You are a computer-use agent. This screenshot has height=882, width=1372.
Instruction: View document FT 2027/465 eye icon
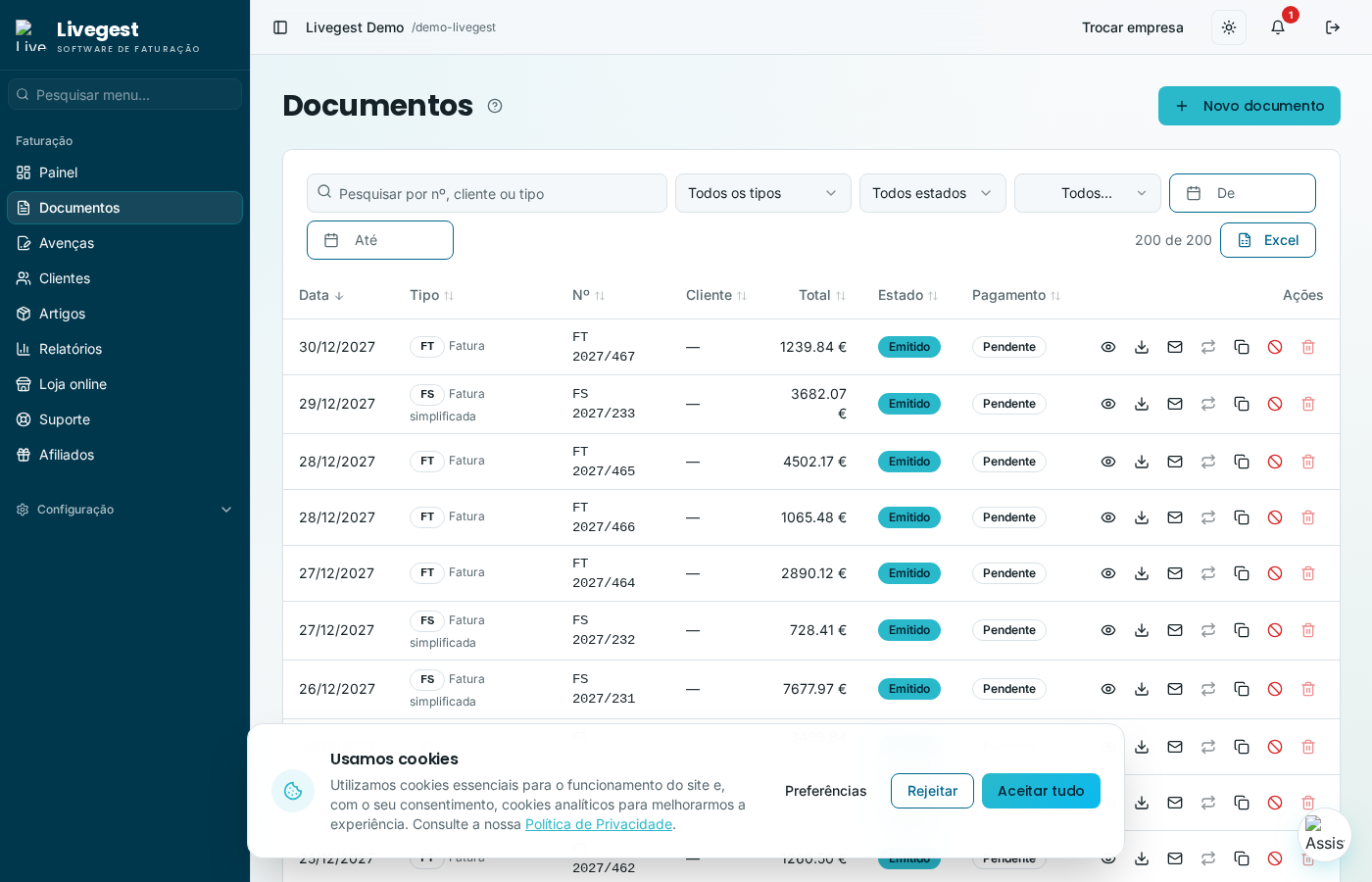tap(1108, 462)
